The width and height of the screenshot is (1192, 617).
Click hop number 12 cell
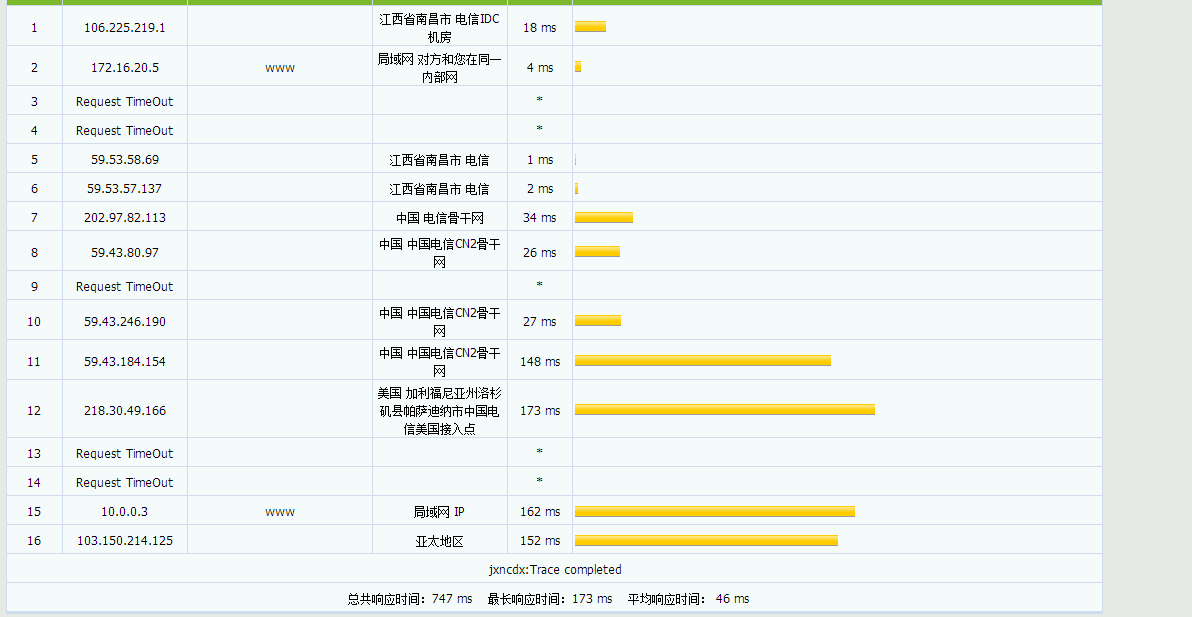click(34, 410)
